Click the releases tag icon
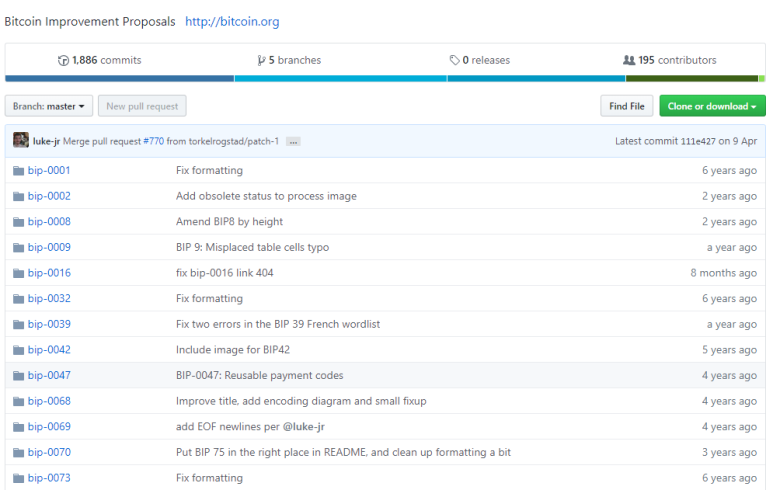Viewport: 773px width, 490px height. 454,60
